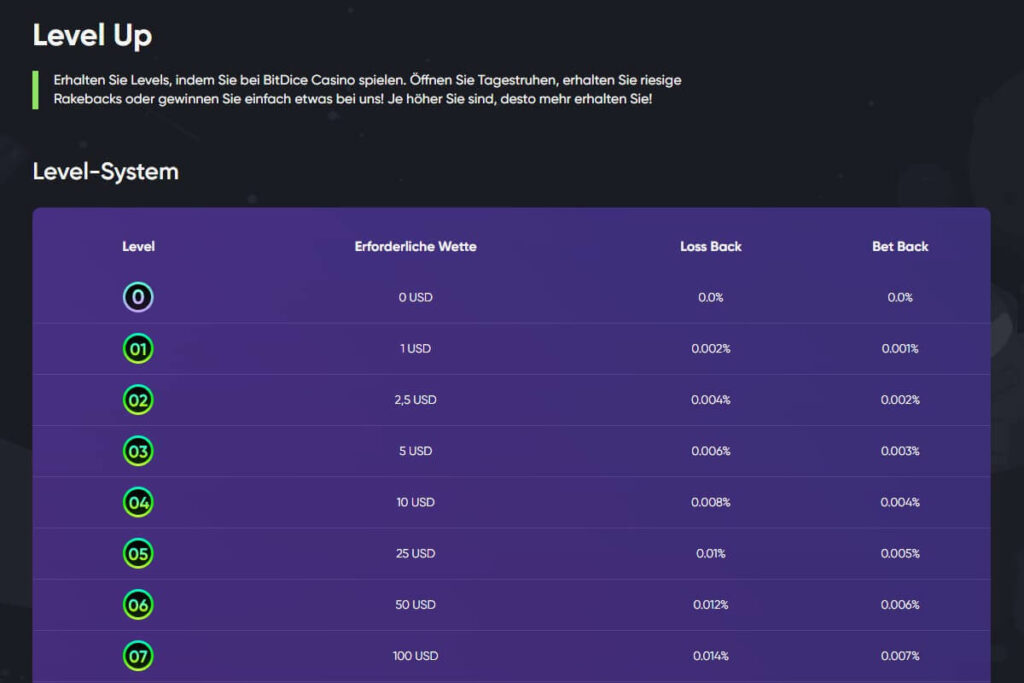Click the level 04 circle badge
The height and width of the screenshot is (683, 1024).
pos(138,502)
